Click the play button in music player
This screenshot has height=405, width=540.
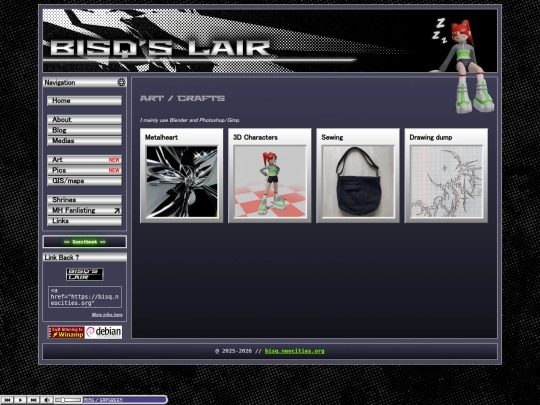(20, 400)
